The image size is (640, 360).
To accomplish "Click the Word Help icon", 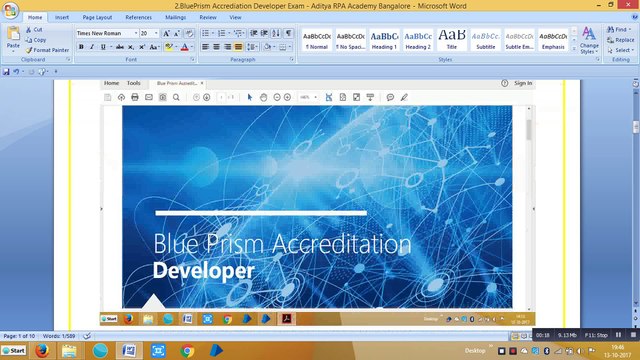I will click(635, 17).
